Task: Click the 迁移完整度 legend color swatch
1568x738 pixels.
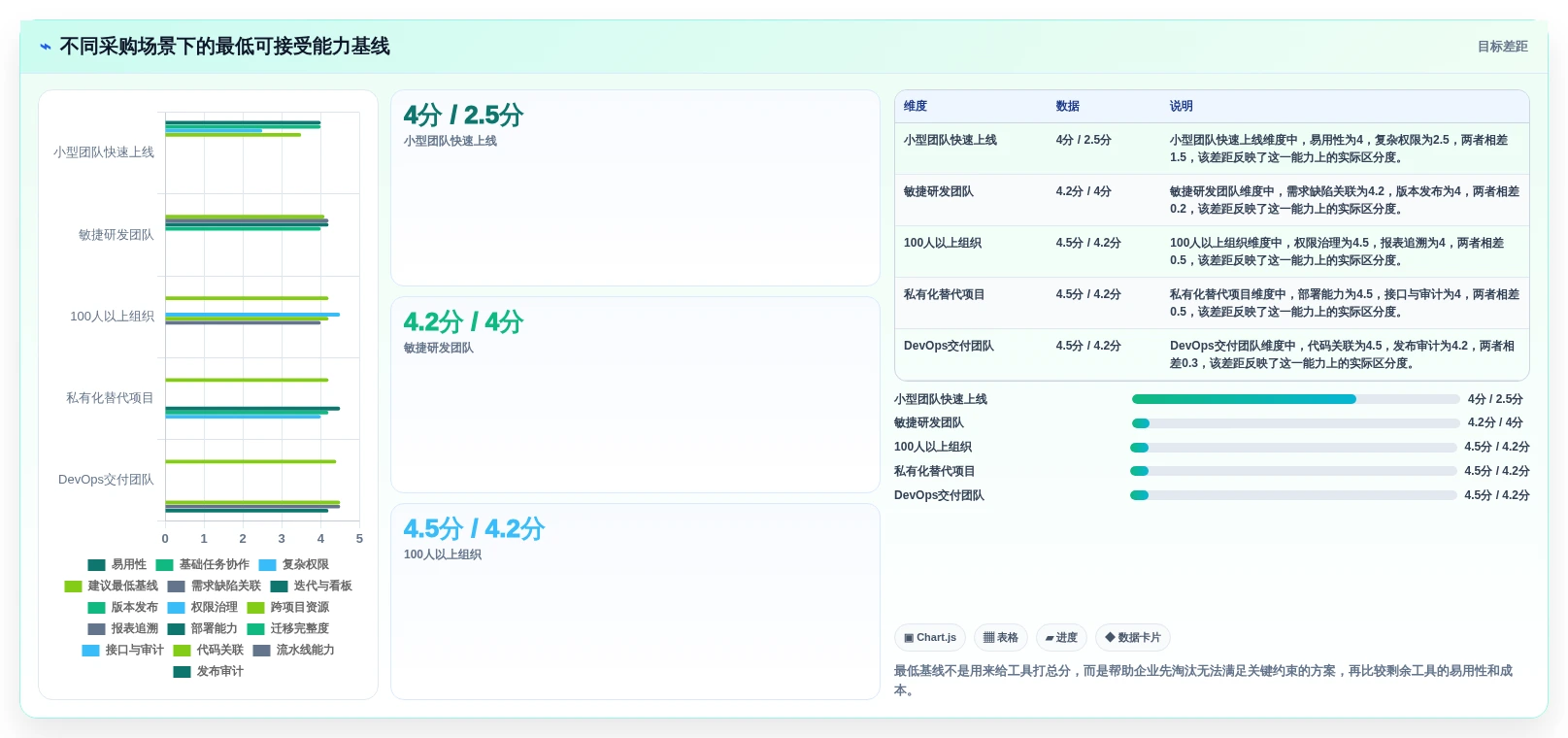Action: [x=255, y=629]
